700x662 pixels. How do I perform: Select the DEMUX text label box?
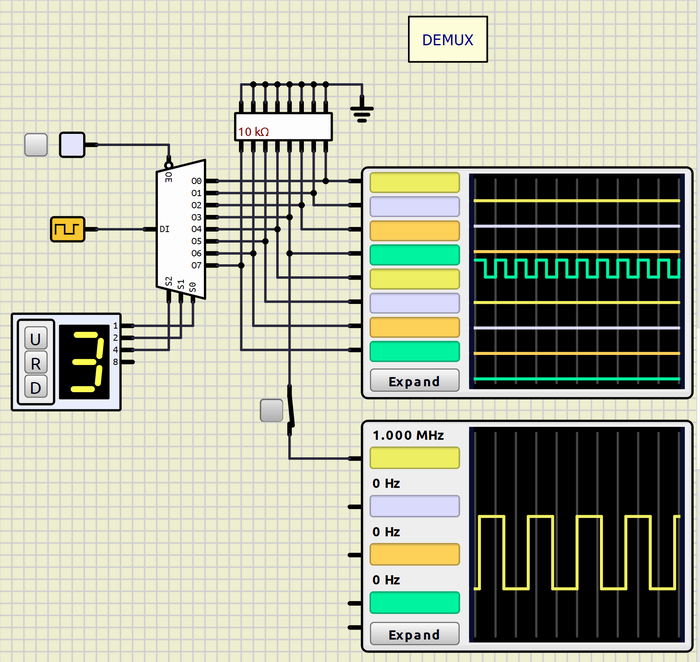coord(447,40)
